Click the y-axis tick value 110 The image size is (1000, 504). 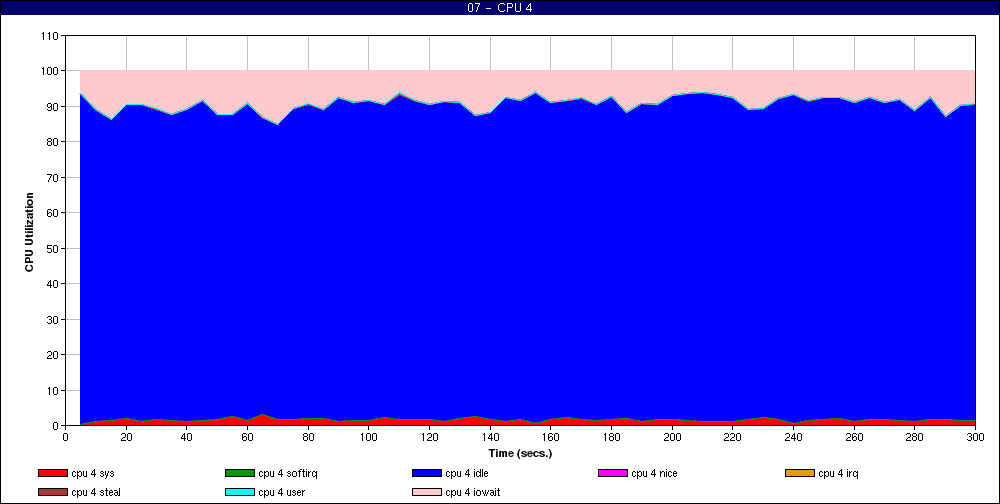click(50, 36)
